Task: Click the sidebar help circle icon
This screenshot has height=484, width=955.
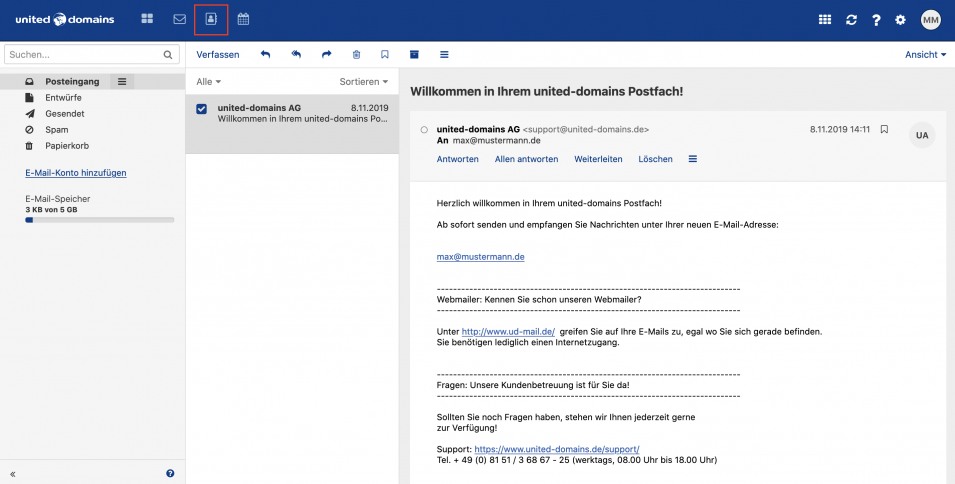Action: [170, 473]
